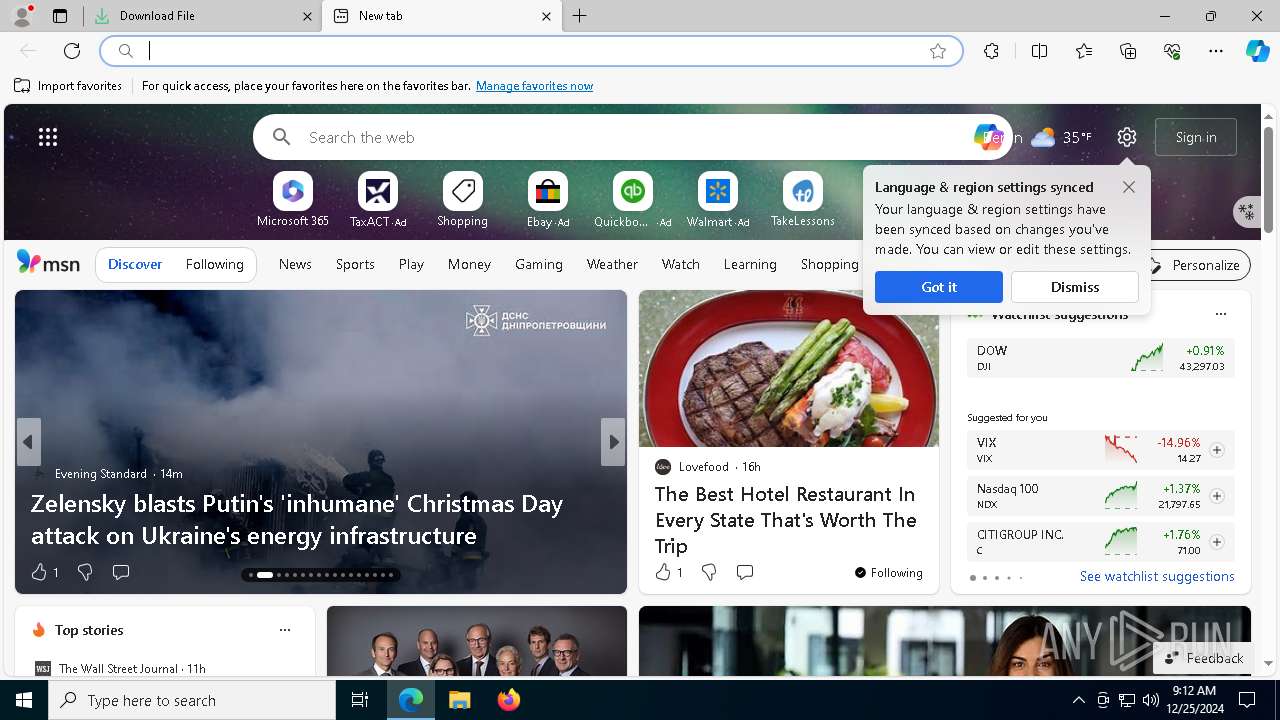Open the TakeLessons shortcut
Screen dimensions: 1280x720
pos(803,200)
